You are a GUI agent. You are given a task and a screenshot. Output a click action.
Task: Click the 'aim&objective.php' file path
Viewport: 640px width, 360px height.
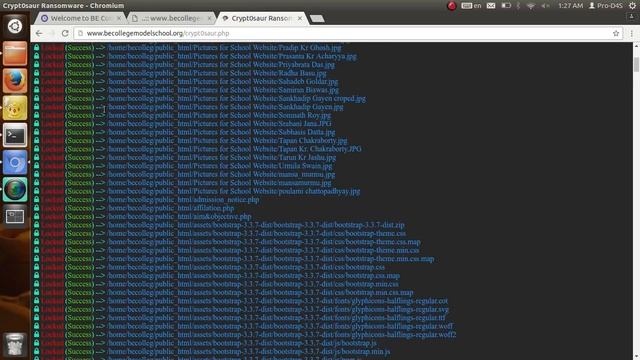pyautogui.click(x=180, y=216)
